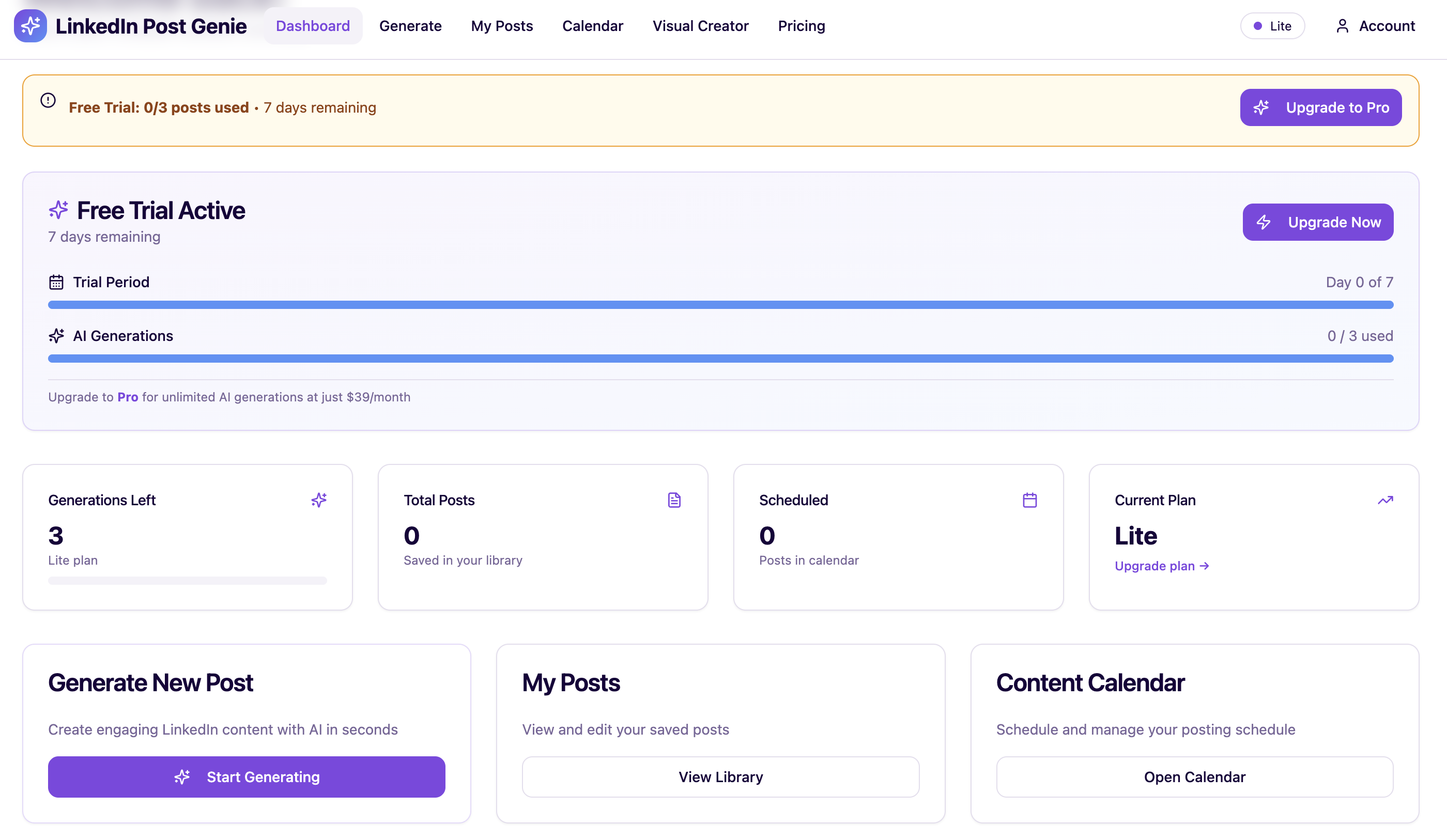Open the content calendar via Open Calendar
The image size is (1447, 840).
pyautogui.click(x=1194, y=776)
